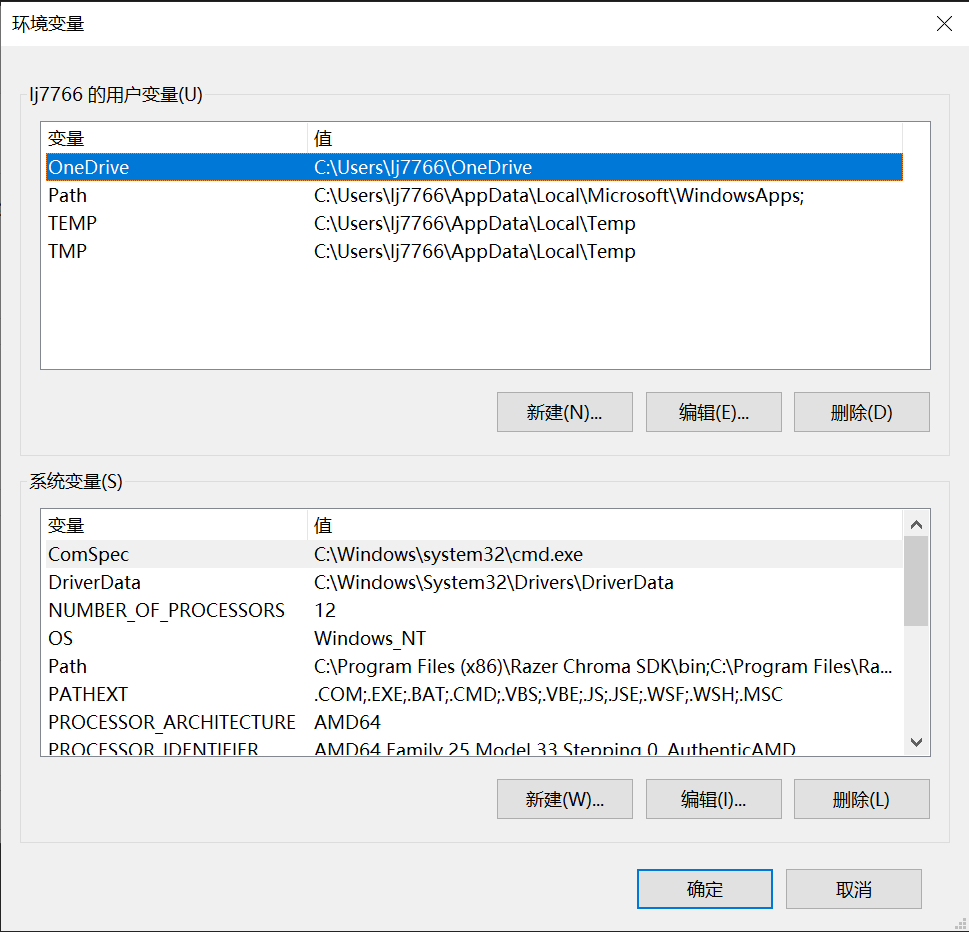Select the TMP user variable
969x932 pixels.
(x=68, y=252)
